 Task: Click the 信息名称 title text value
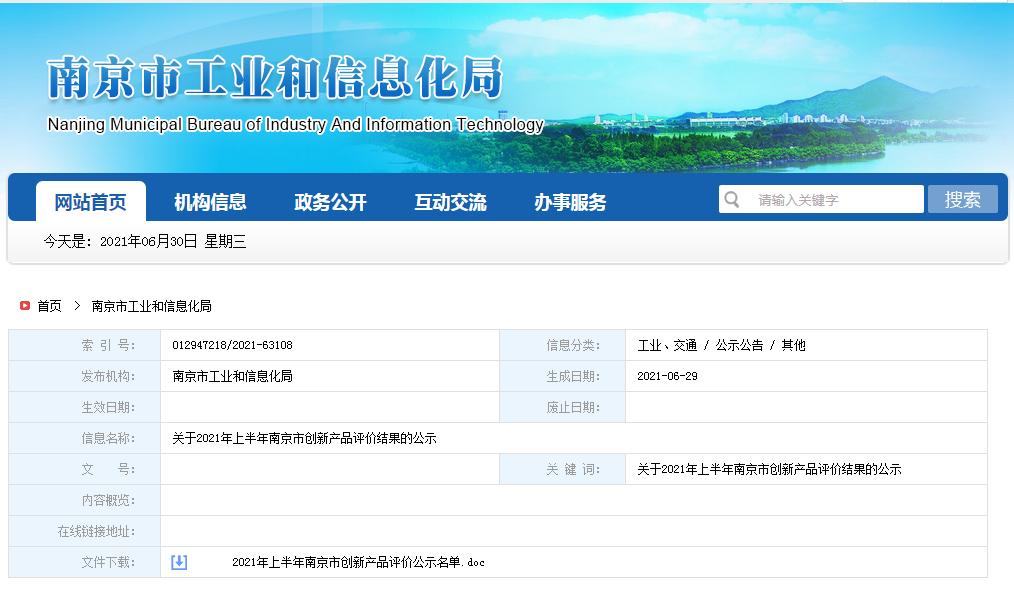click(304, 438)
